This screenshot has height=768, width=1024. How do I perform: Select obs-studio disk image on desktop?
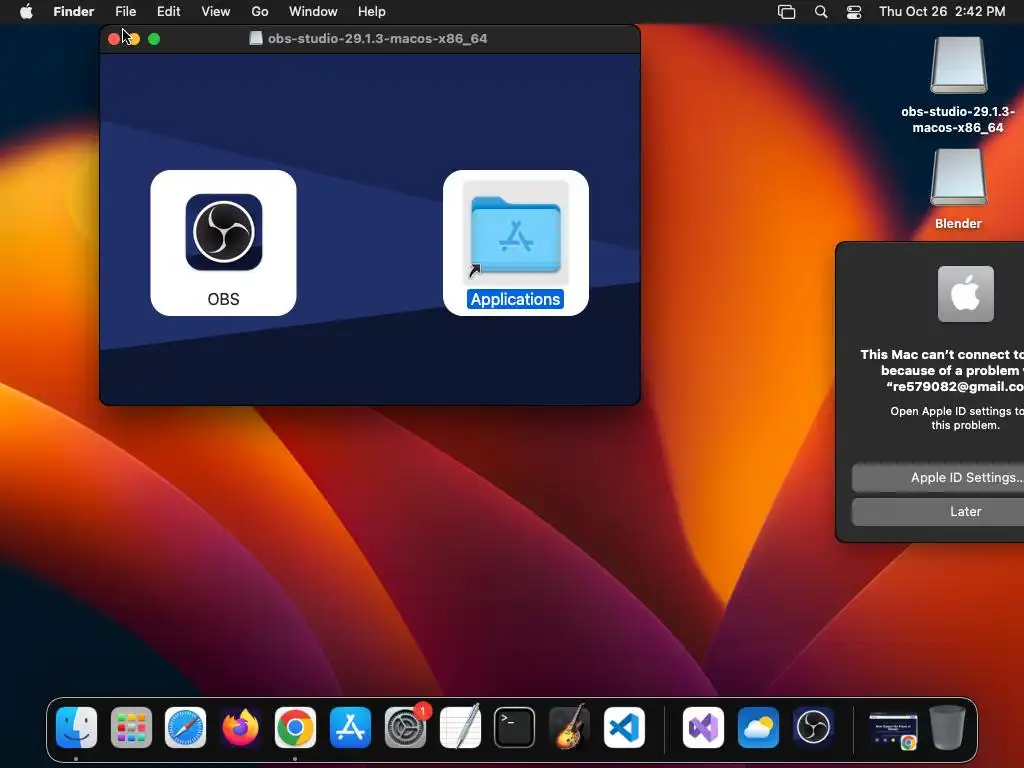click(x=958, y=65)
